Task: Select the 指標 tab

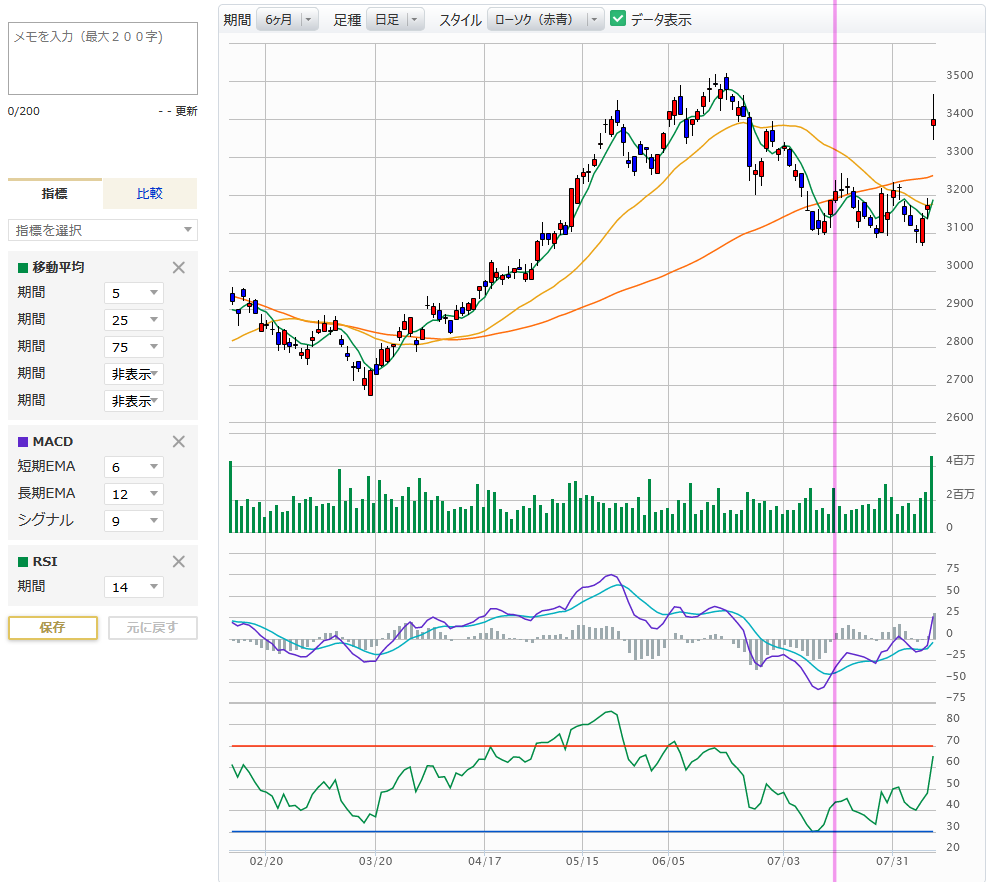Action: click(x=55, y=193)
